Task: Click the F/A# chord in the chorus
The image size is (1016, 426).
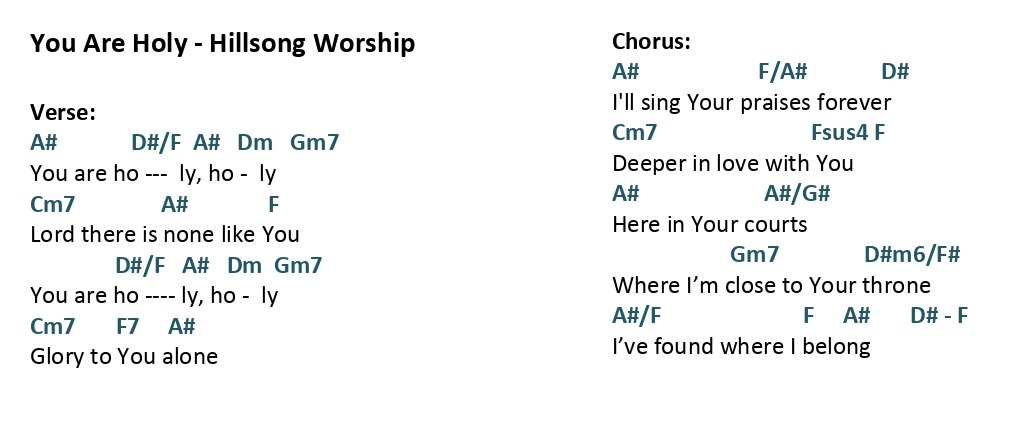Action: coord(783,71)
